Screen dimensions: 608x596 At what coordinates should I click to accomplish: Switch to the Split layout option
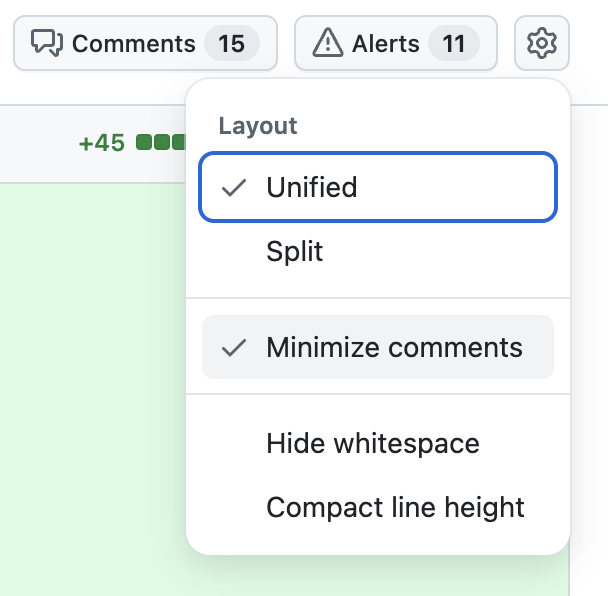(378, 251)
